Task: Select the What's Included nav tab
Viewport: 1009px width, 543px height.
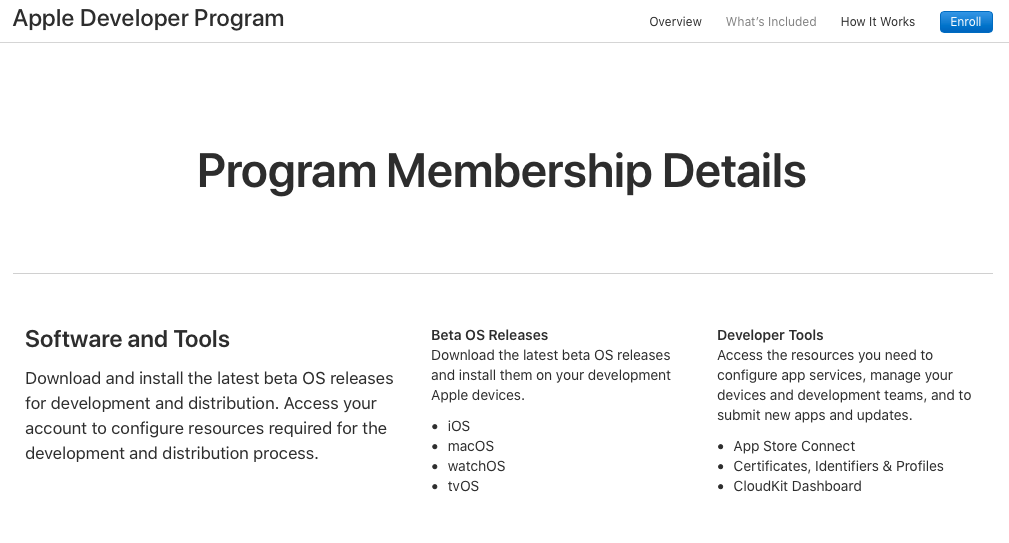Action: tap(771, 22)
